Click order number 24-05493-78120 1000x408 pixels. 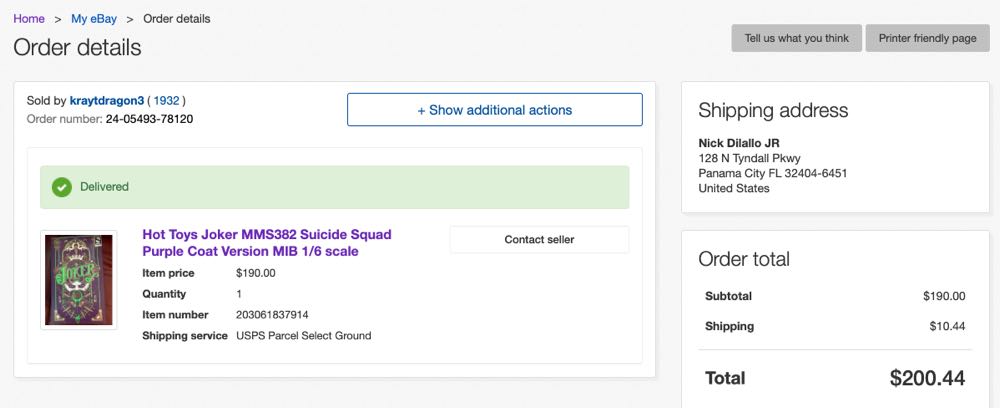coord(149,119)
